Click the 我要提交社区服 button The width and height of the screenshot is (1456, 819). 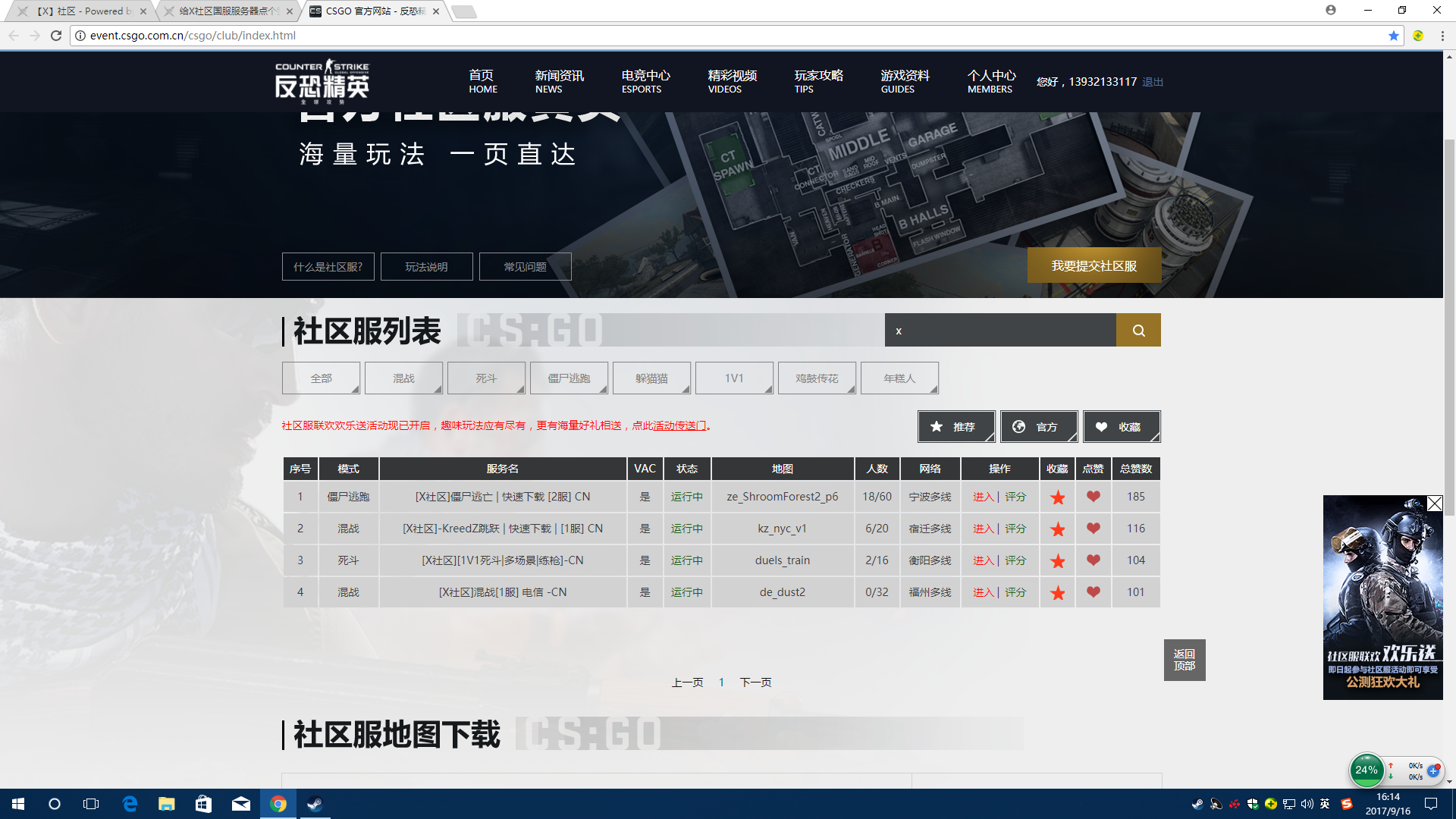point(1094,265)
